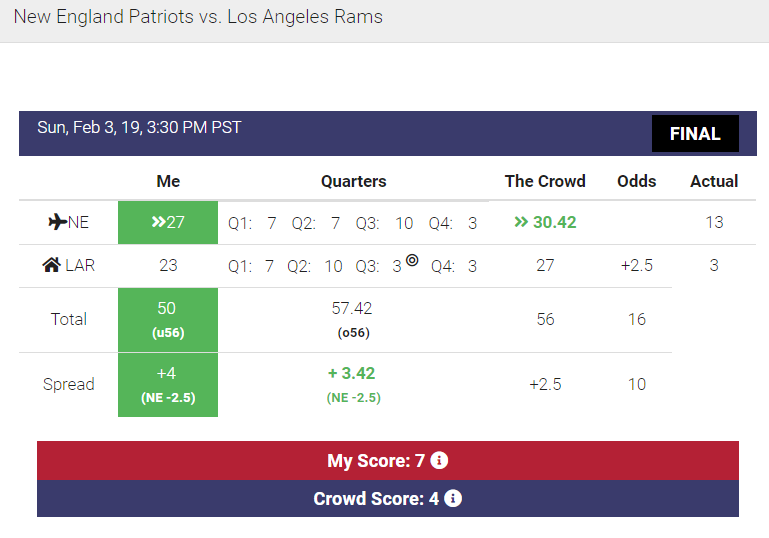The width and height of the screenshot is (769, 538).
Task: Click the Actual column header
Action: (714, 181)
